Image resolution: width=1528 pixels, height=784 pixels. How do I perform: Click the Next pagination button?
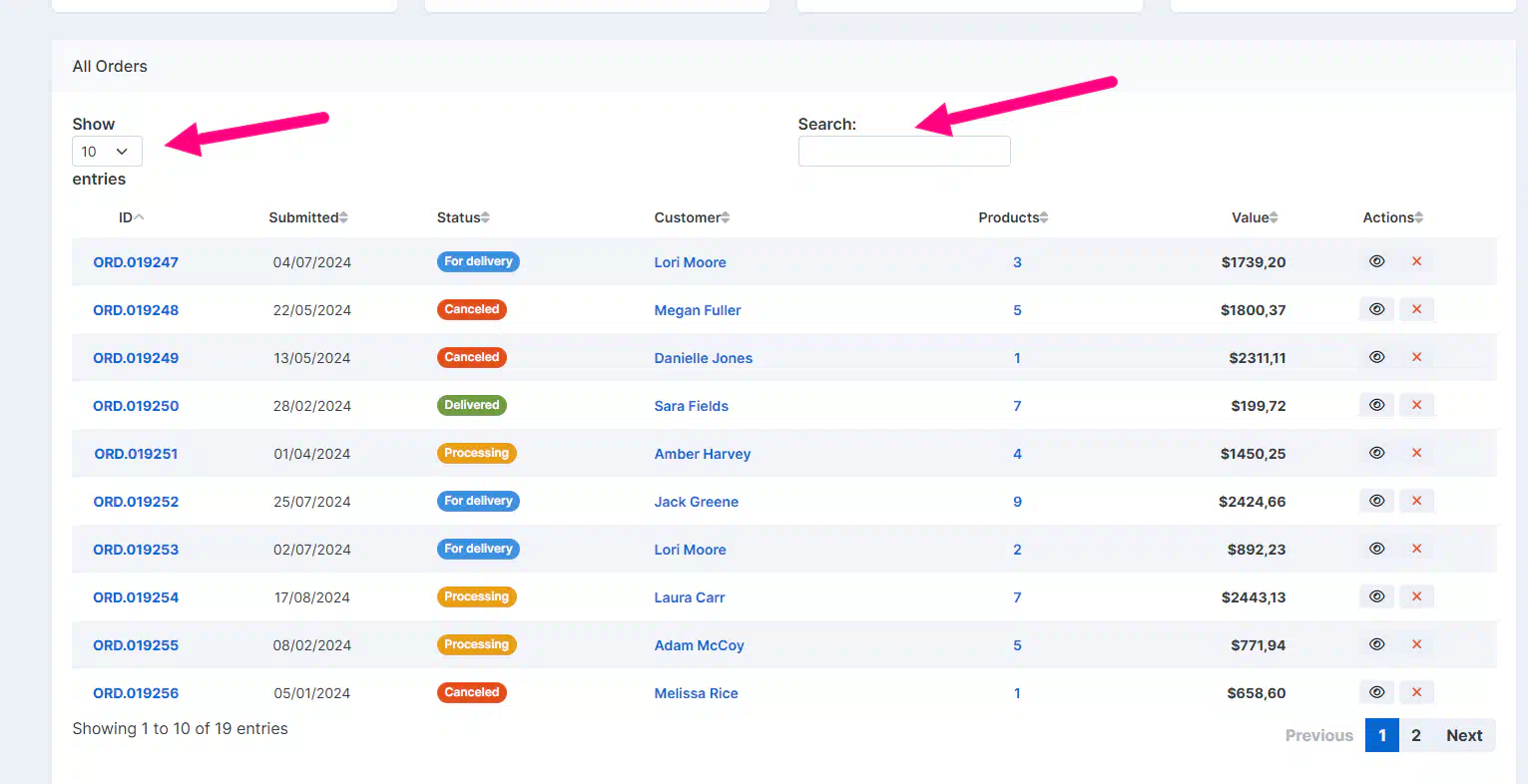[x=1463, y=735]
